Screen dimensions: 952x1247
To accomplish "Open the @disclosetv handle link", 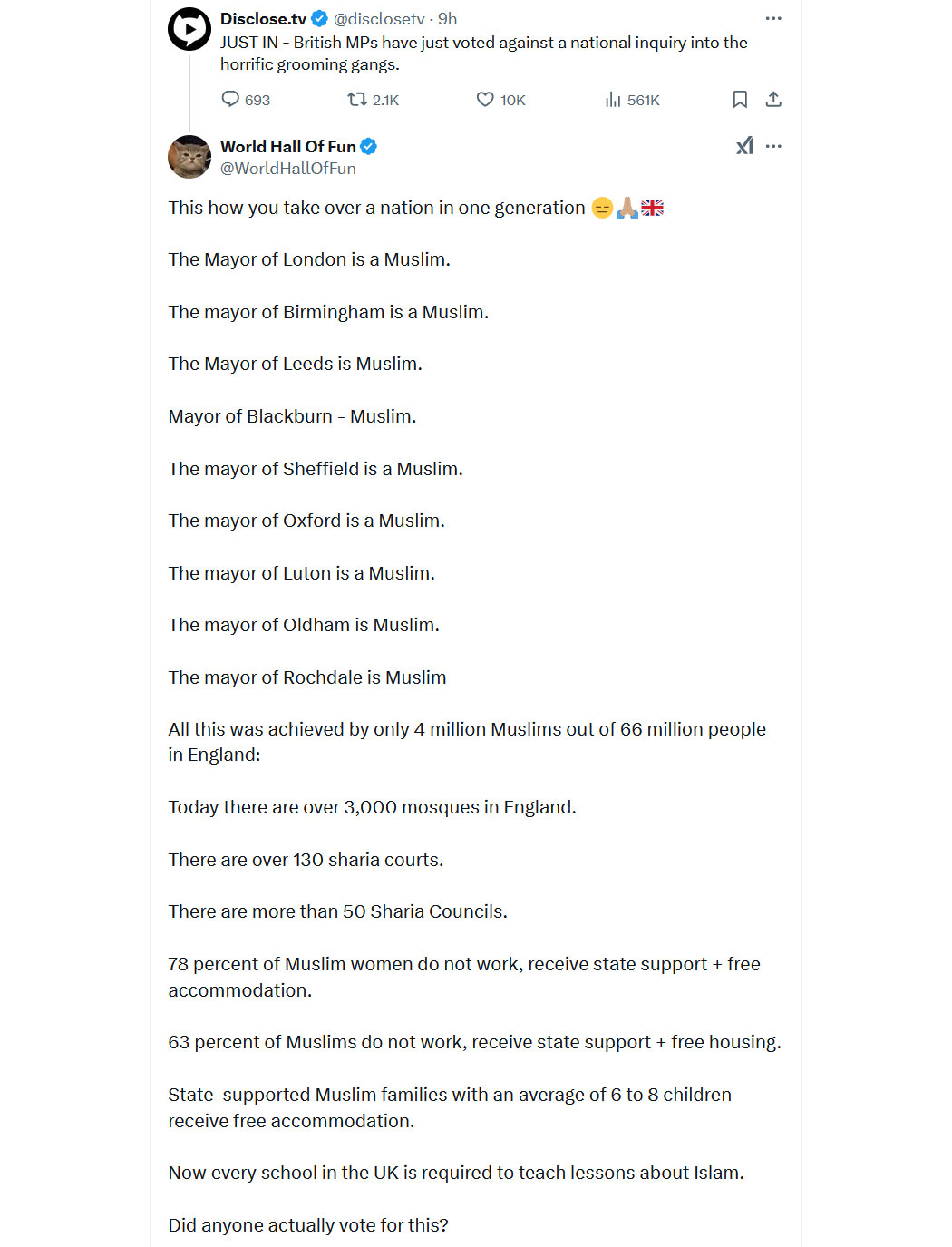I will (379, 19).
